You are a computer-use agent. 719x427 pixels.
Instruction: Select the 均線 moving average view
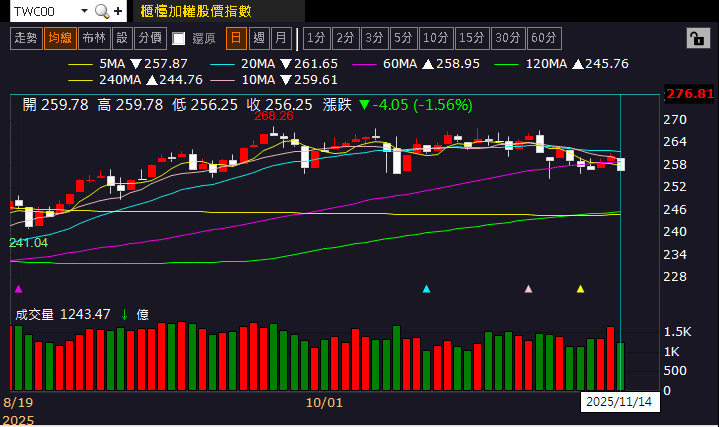pos(61,38)
